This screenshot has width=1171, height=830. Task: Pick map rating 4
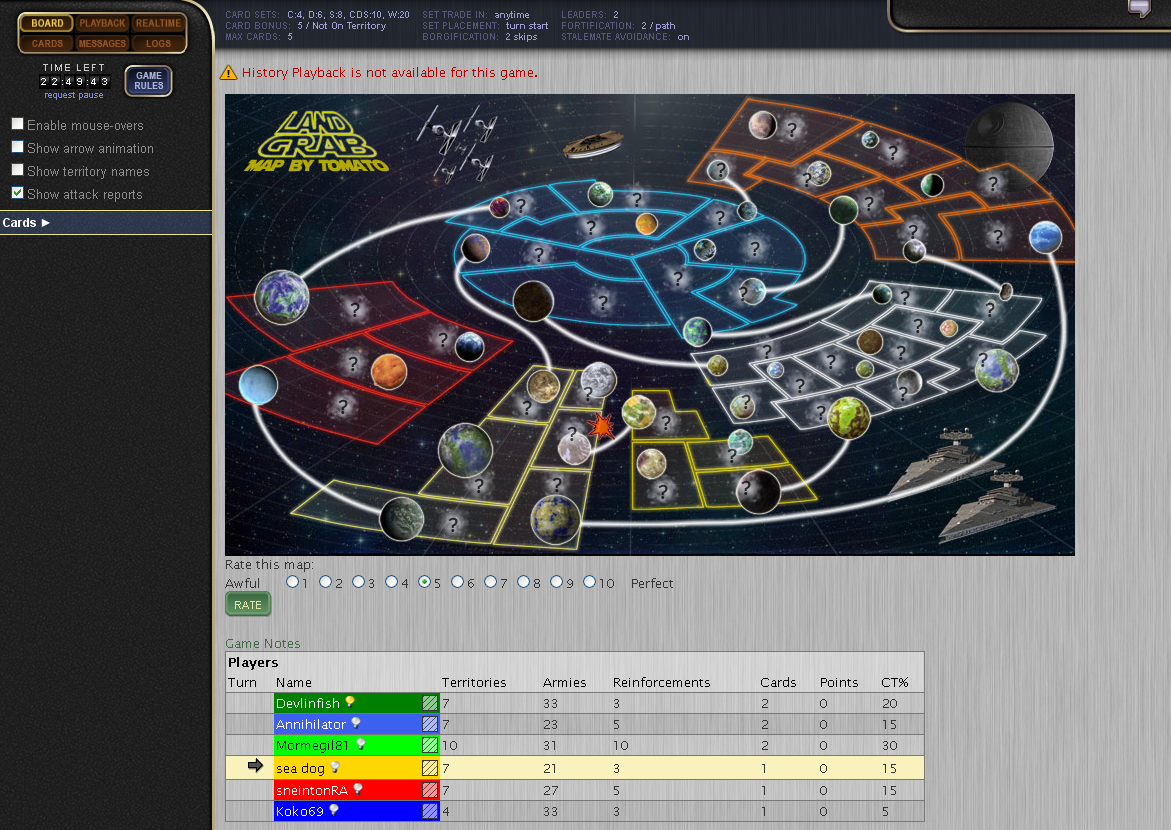391,582
